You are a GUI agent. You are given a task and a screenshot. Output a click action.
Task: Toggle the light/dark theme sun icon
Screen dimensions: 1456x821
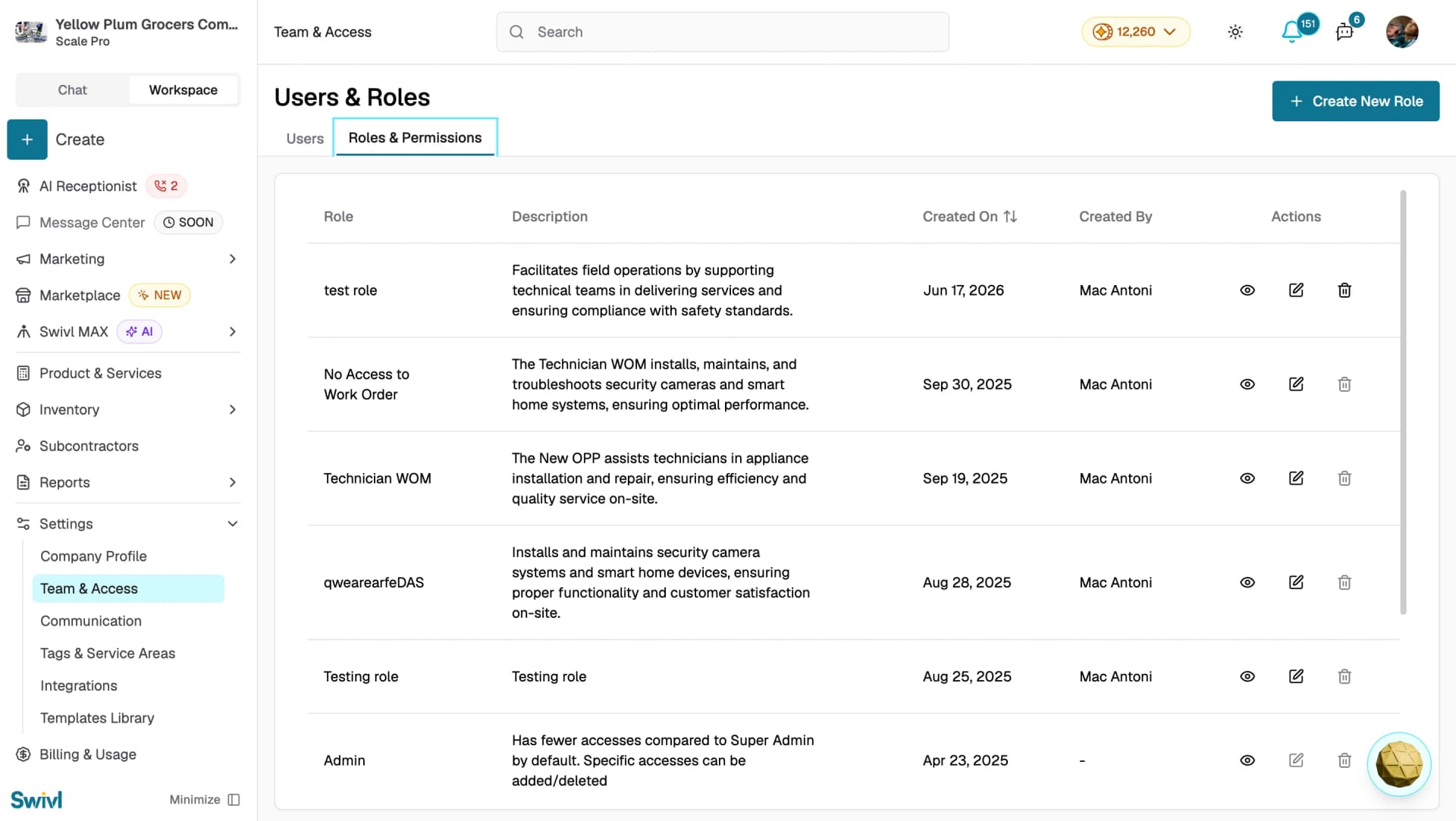(1235, 32)
